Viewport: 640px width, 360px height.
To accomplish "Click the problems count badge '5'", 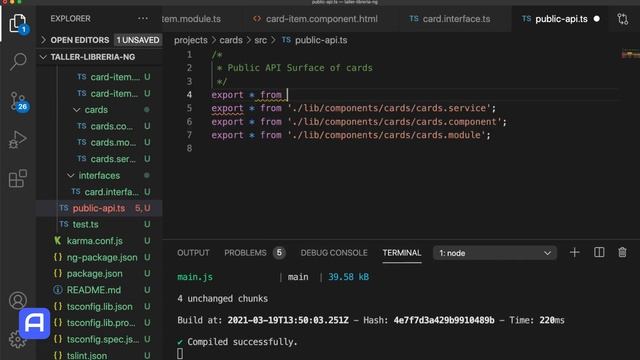I will [x=279, y=253].
